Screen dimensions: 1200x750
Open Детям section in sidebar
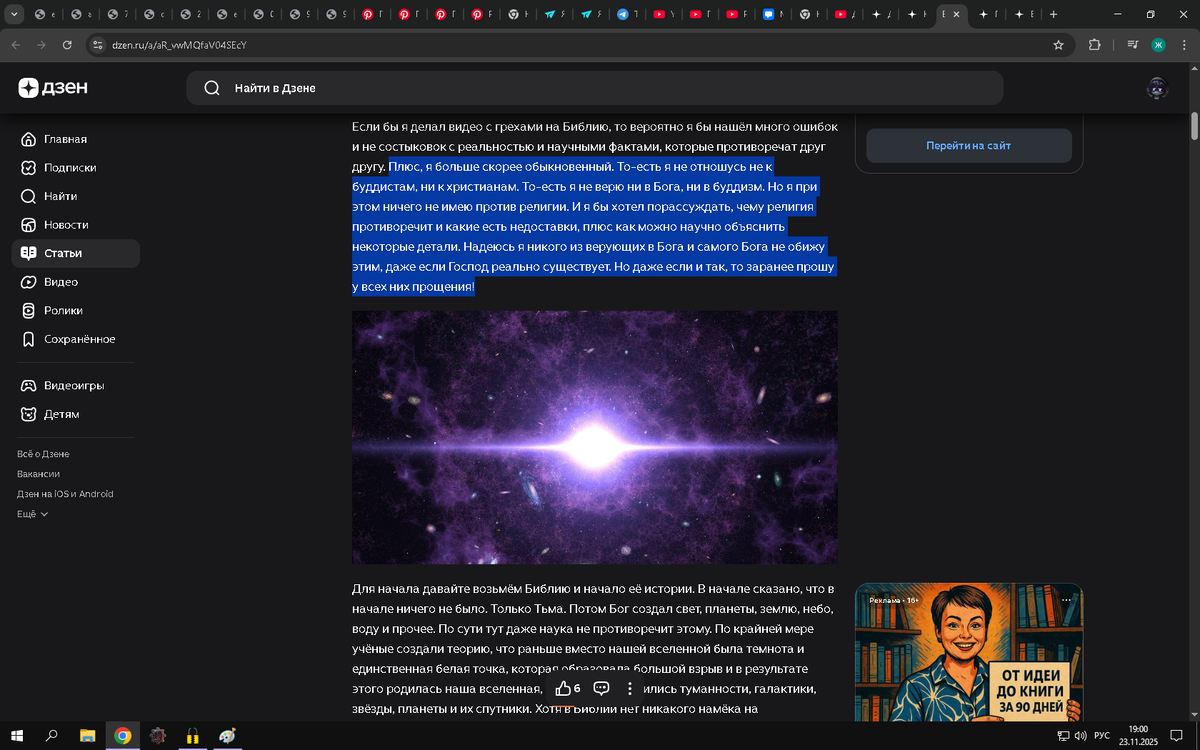(x=76, y=414)
